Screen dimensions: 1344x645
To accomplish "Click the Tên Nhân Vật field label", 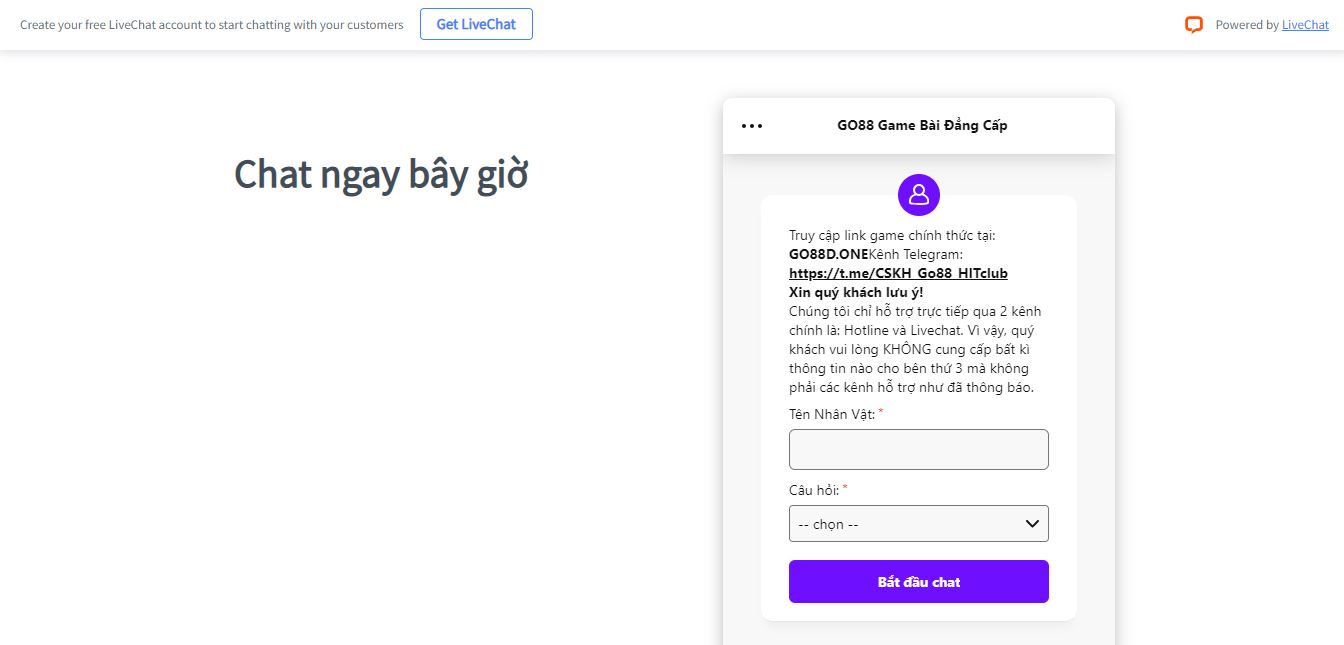I will (x=832, y=414).
